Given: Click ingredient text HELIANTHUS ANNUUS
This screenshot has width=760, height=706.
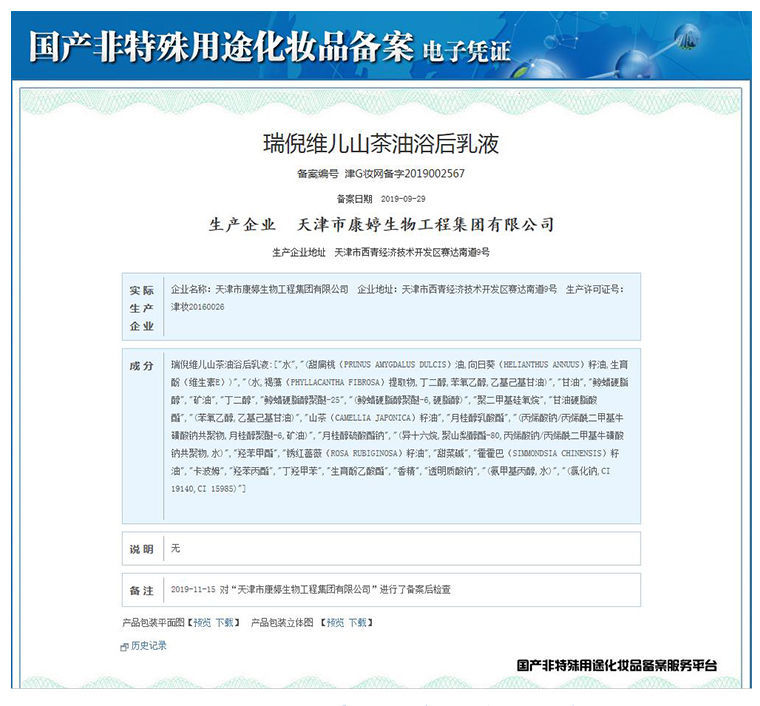Looking at the screenshot, I should click(541, 364).
